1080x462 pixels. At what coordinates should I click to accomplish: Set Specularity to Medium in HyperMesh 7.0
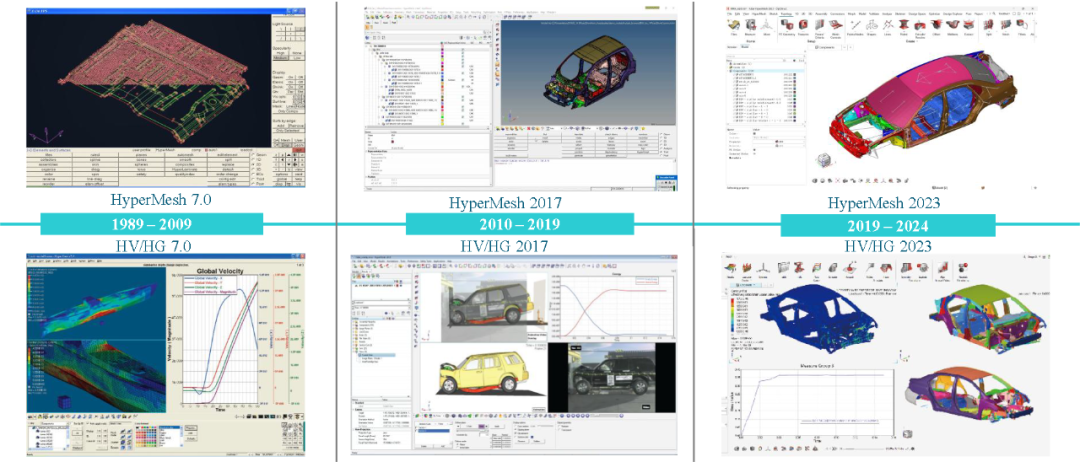pyautogui.click(x=280, y=58)
